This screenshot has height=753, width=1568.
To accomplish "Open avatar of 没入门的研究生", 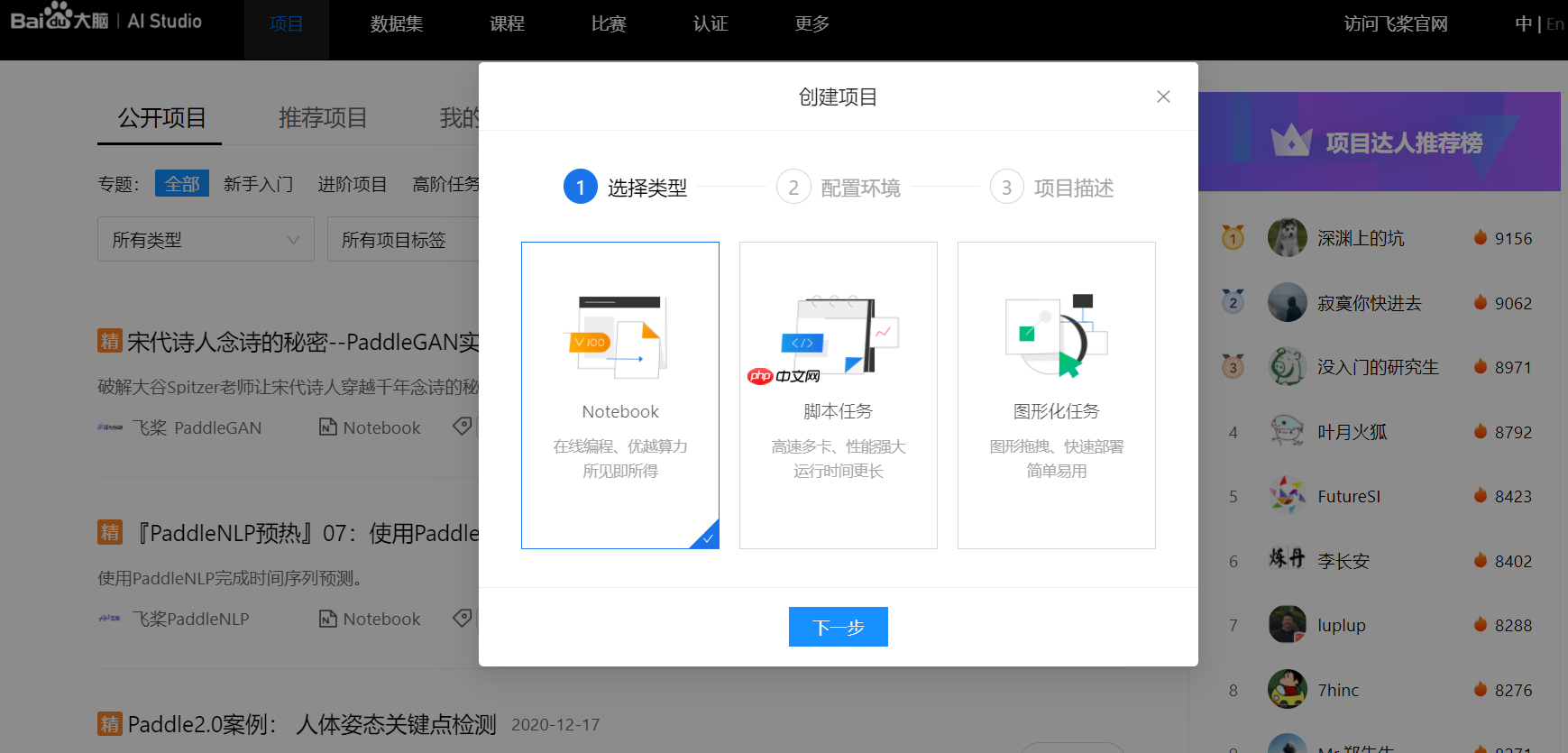I will click(x=1288, y=366).
